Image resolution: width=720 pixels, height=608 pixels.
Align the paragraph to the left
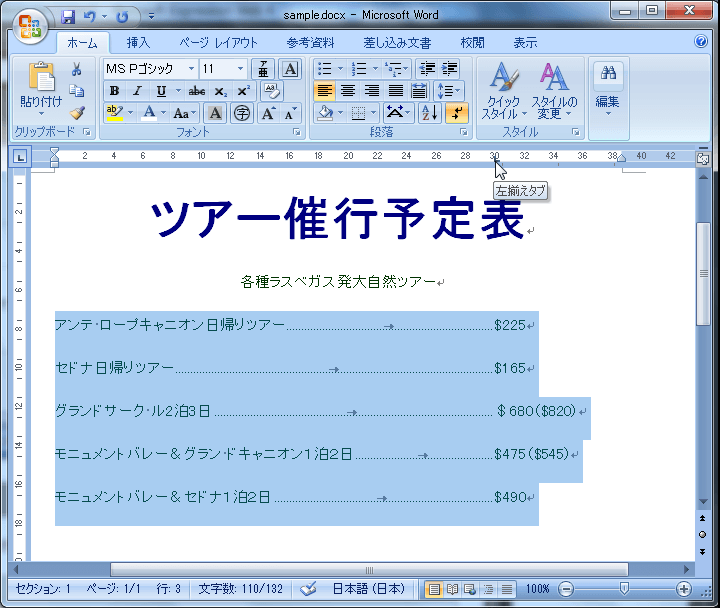tap(325, 91)
